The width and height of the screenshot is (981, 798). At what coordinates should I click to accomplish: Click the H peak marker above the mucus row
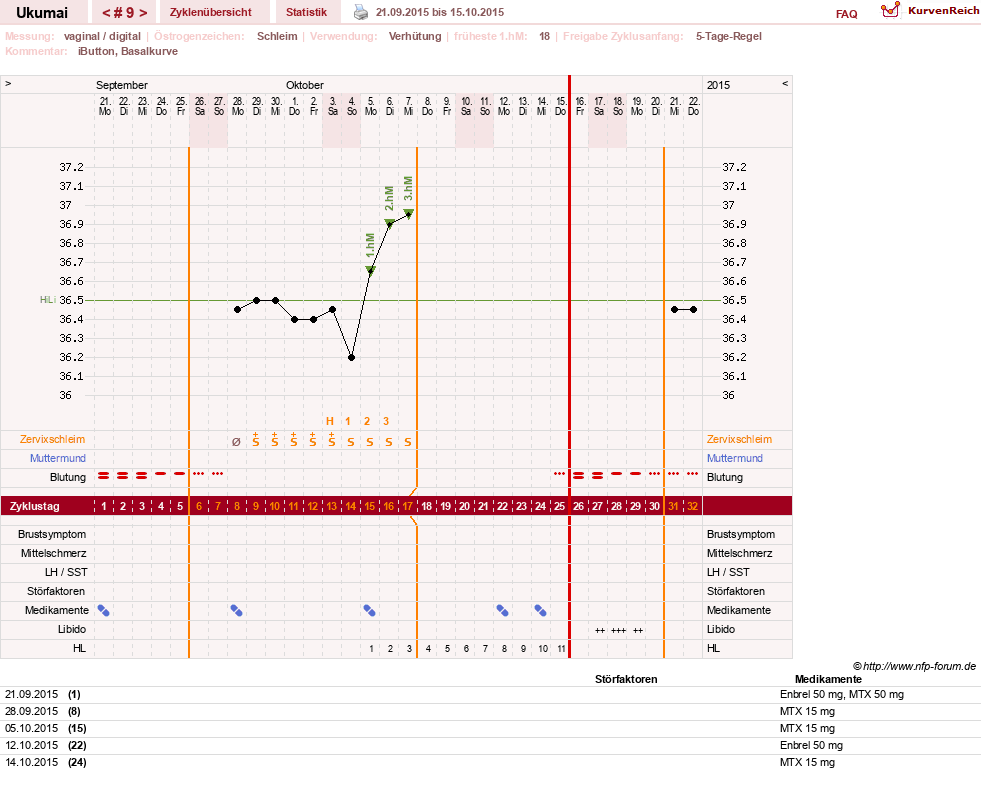point(330,421)
